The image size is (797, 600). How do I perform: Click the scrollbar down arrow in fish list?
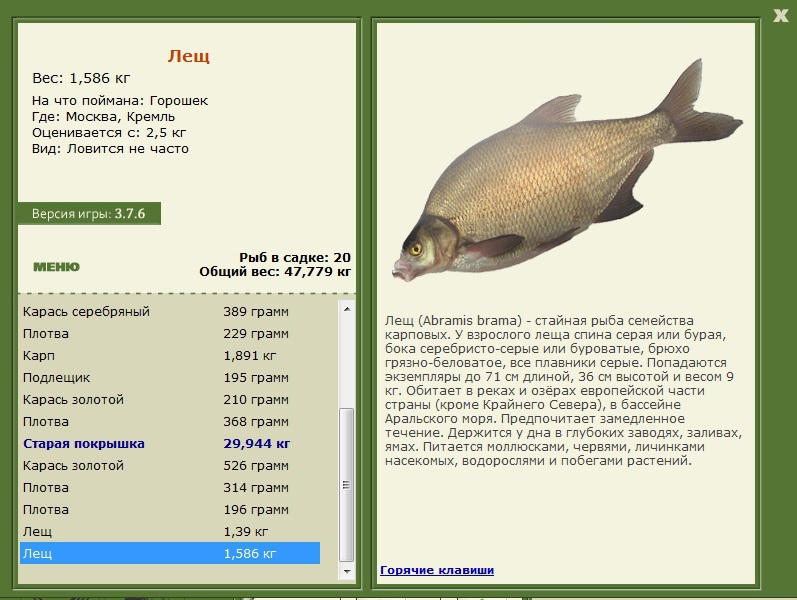347,572
